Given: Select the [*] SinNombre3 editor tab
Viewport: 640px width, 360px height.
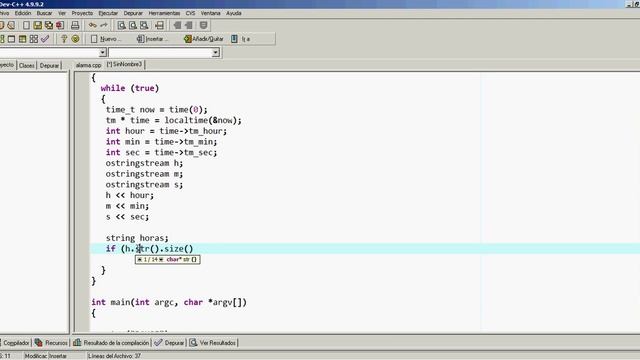Looking at the screenshot, I should click(x=124, y=64).
